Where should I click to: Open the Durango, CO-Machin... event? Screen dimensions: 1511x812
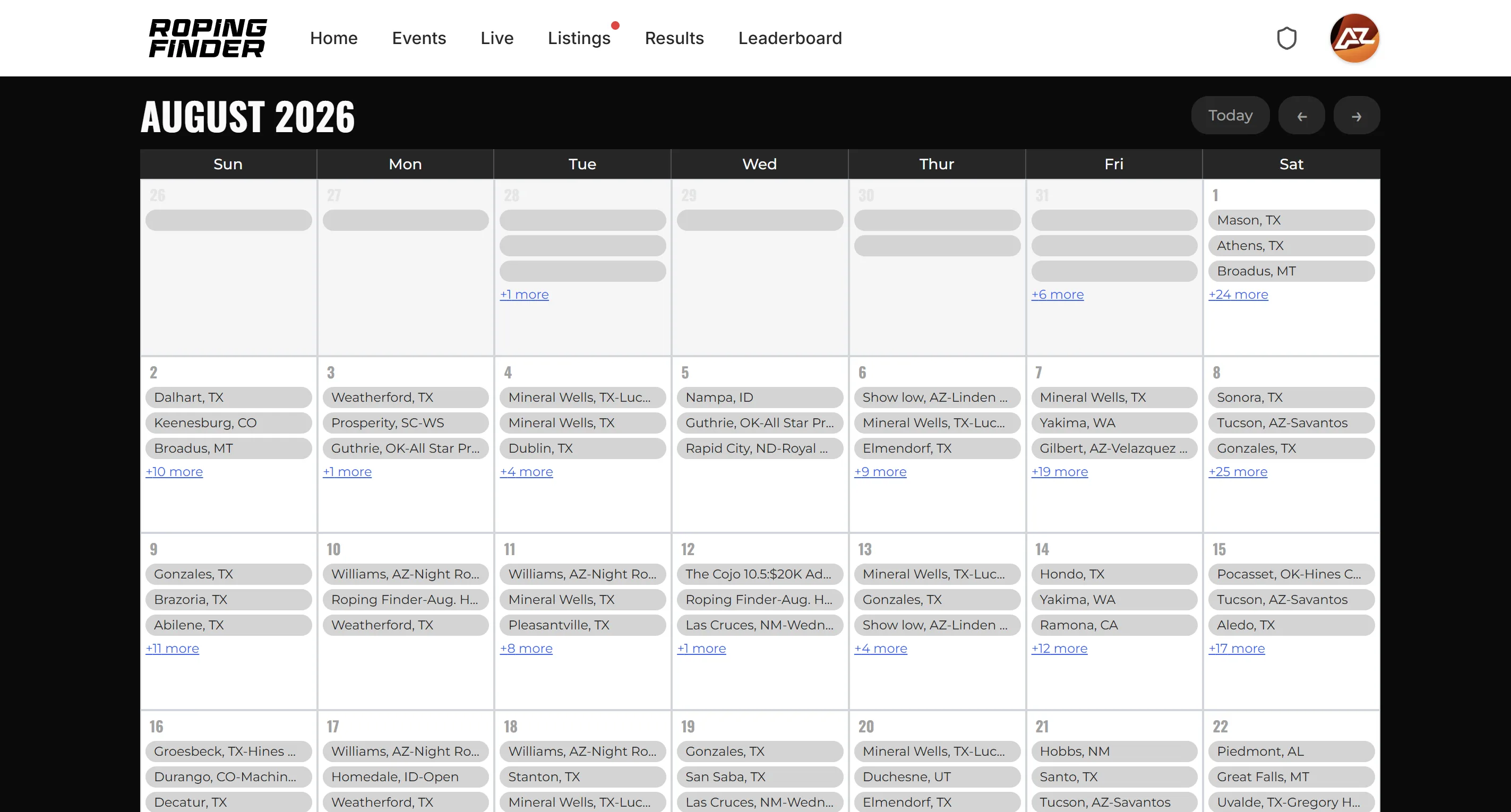(228, 777)
